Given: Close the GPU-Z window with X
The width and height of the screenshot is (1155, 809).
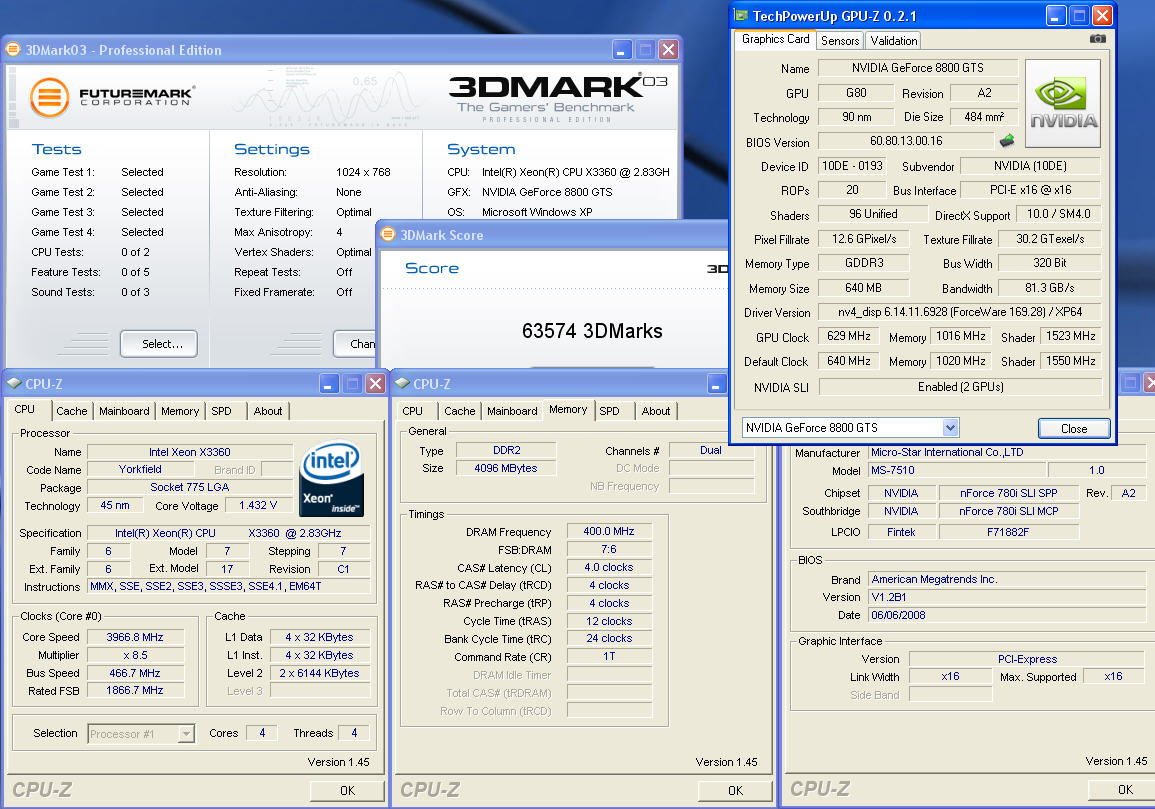Looking at the screenshot, I should (x=1102, y=15).
